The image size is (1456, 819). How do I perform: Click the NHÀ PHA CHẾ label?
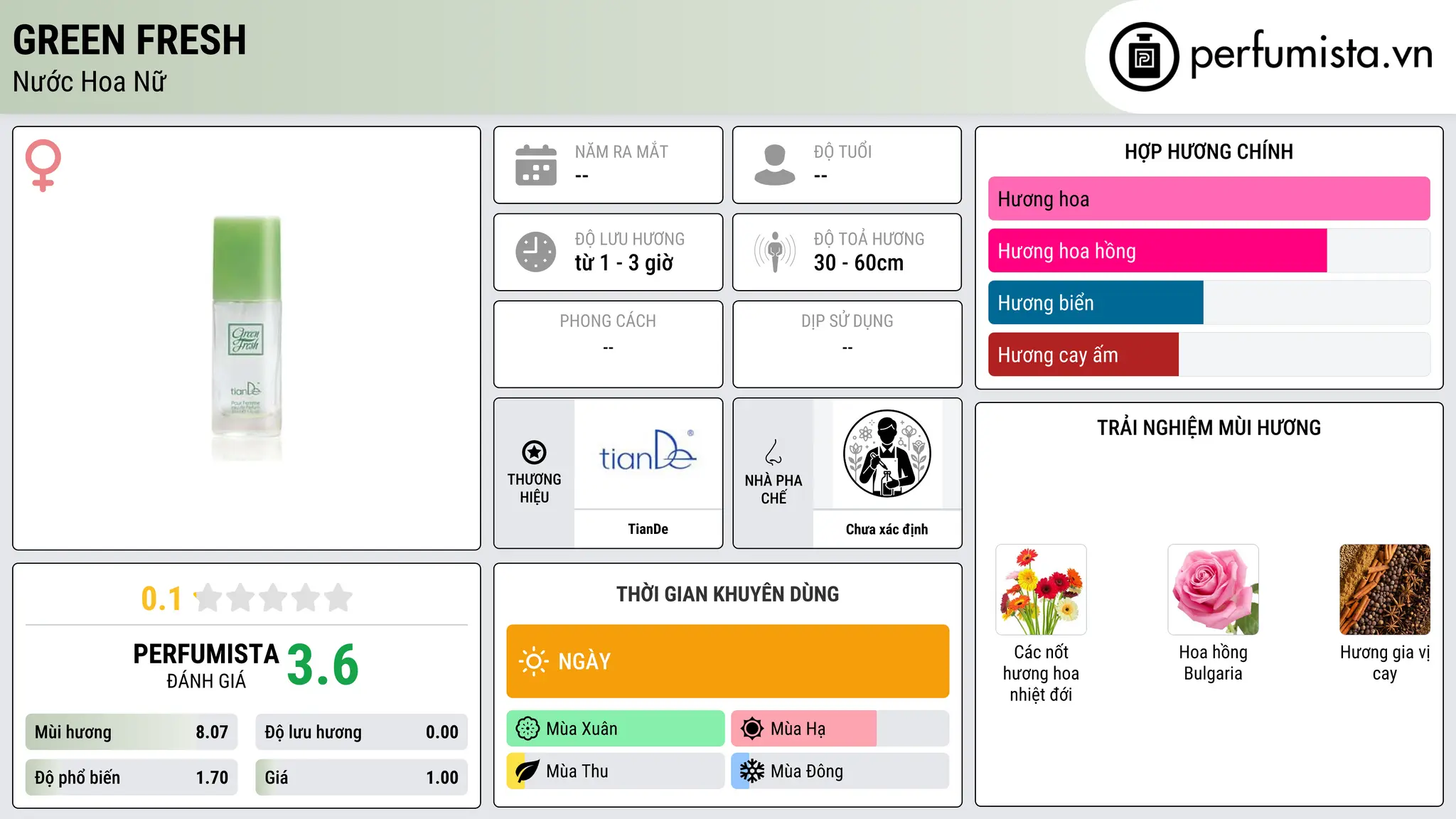point(773,489)
